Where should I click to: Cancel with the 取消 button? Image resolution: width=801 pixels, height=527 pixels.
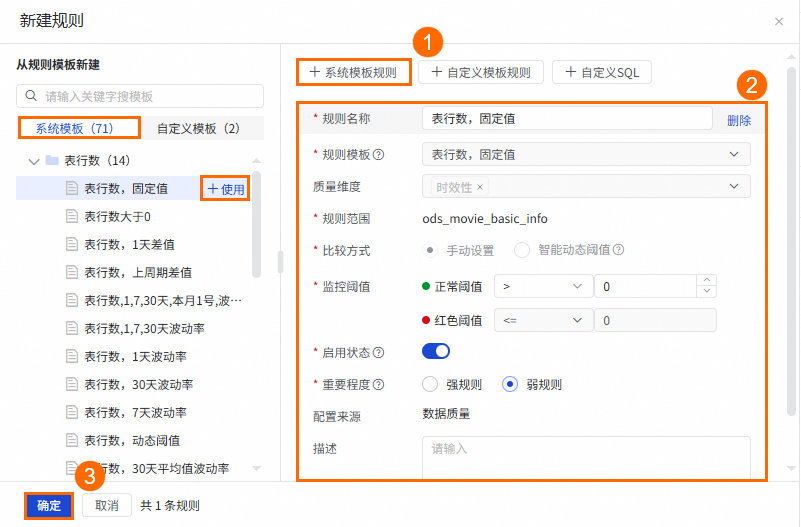pyautogui.click(x=107, y=506)
